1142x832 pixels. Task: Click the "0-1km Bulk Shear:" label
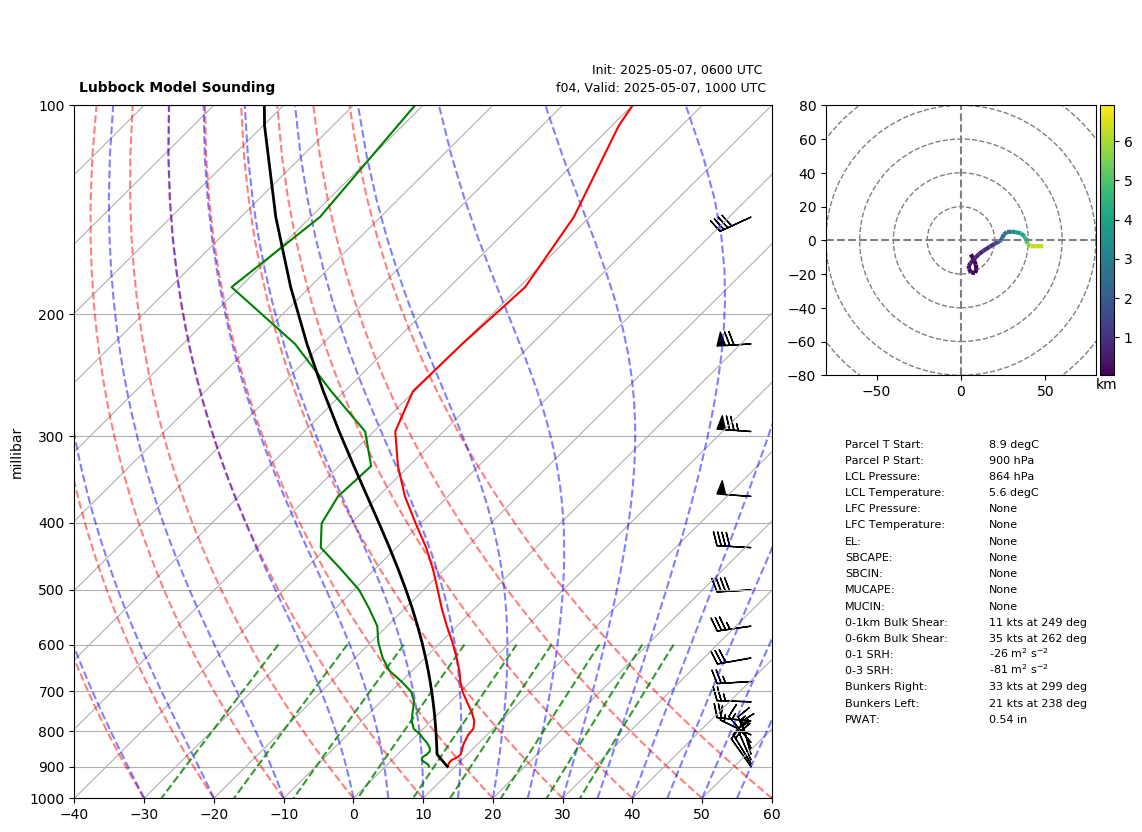click(x=896, y=622)
